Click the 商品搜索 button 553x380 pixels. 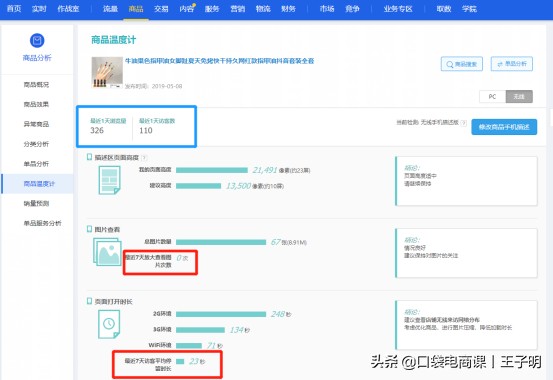(x=462, y=64)
